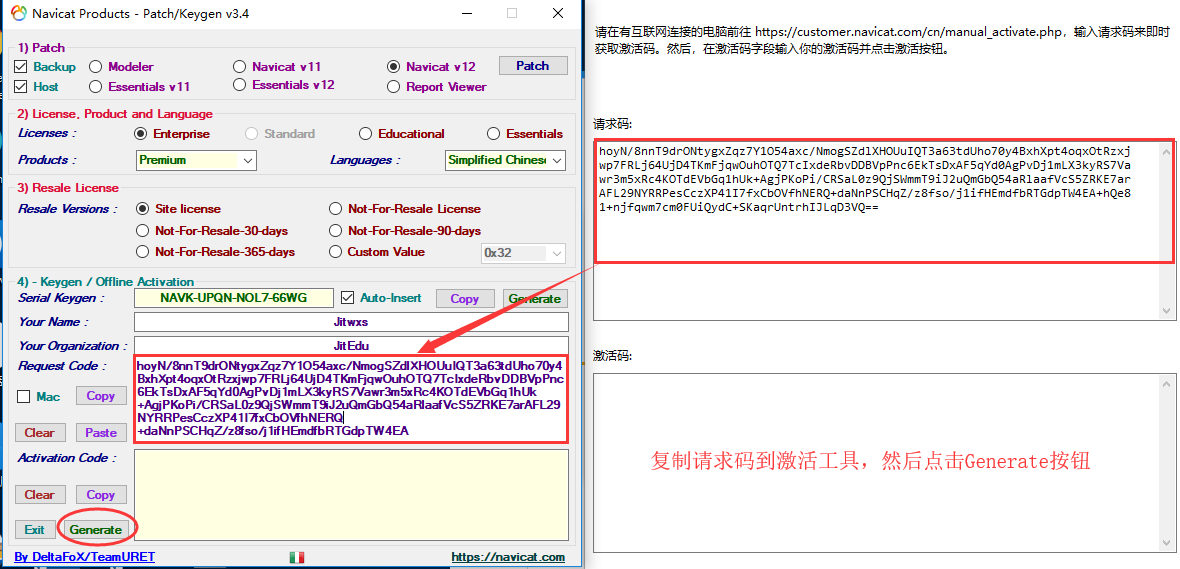Select Not-For-Resale-90-days option
1180x569 pixels.
[x=335, y=230]
